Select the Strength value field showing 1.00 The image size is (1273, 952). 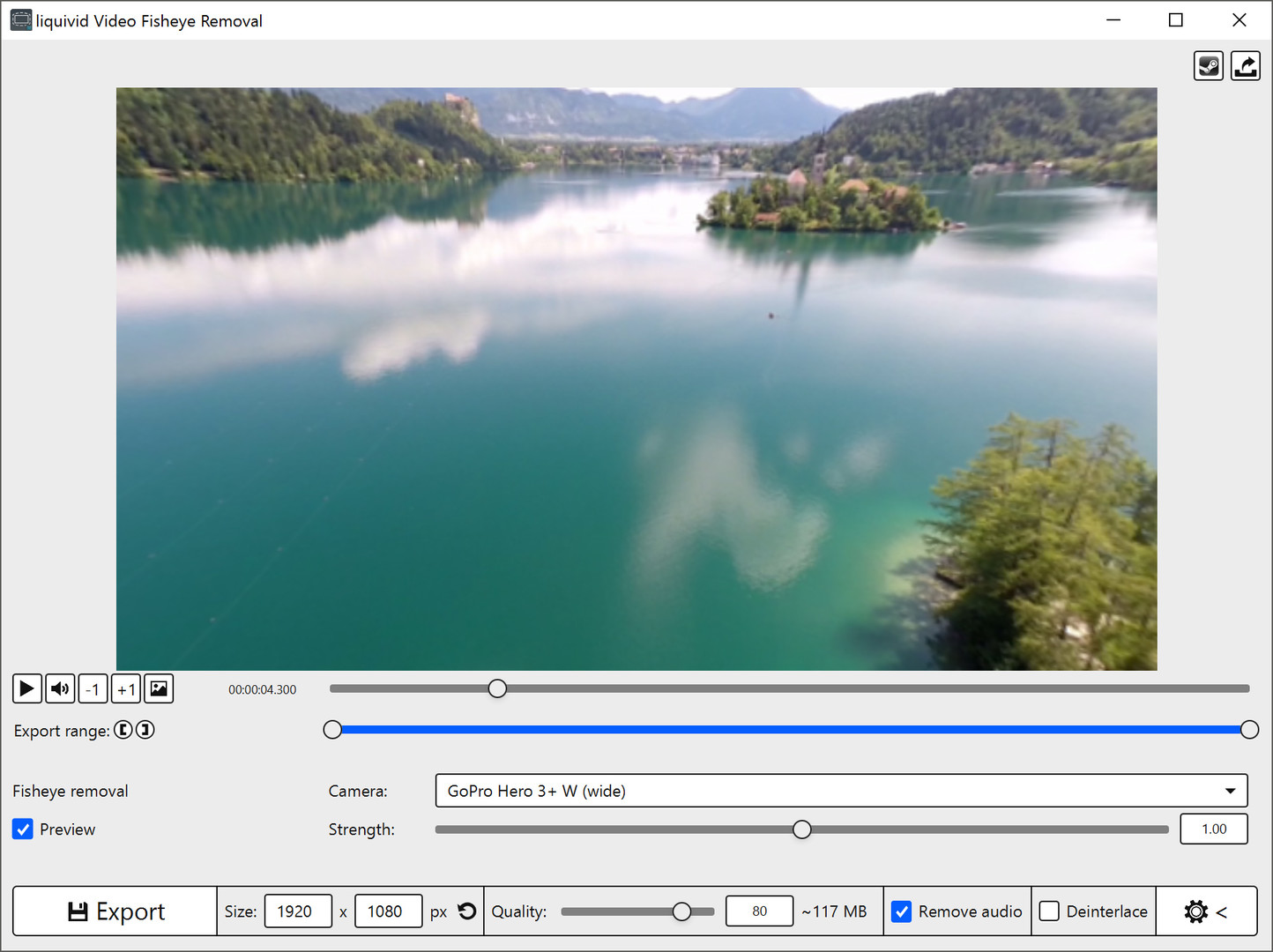[1213, 829]
